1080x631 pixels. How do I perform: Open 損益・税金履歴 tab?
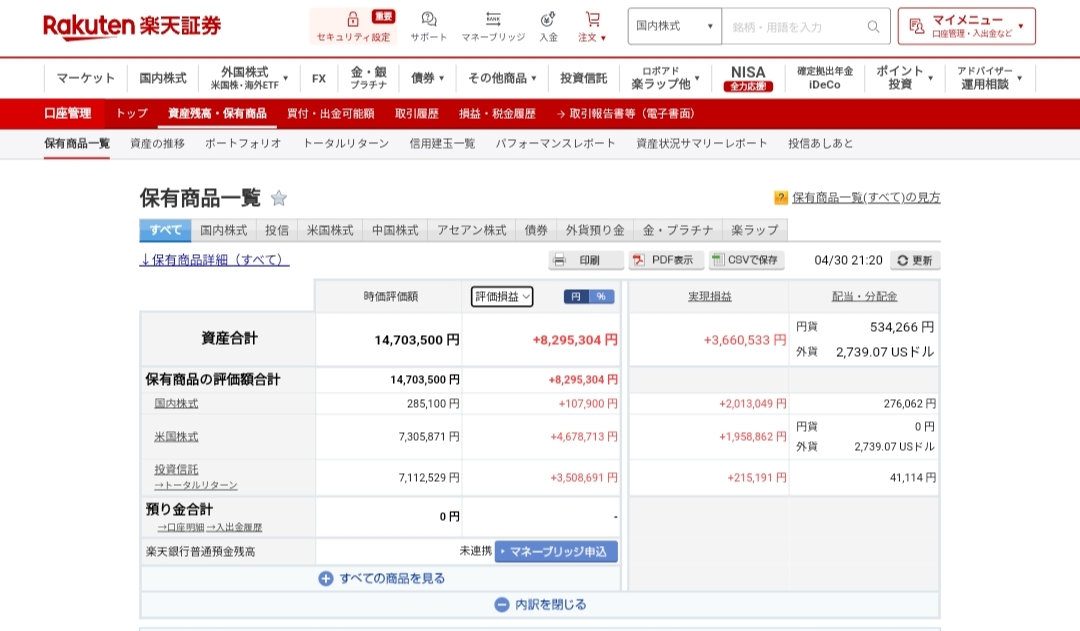coord(497,114)
